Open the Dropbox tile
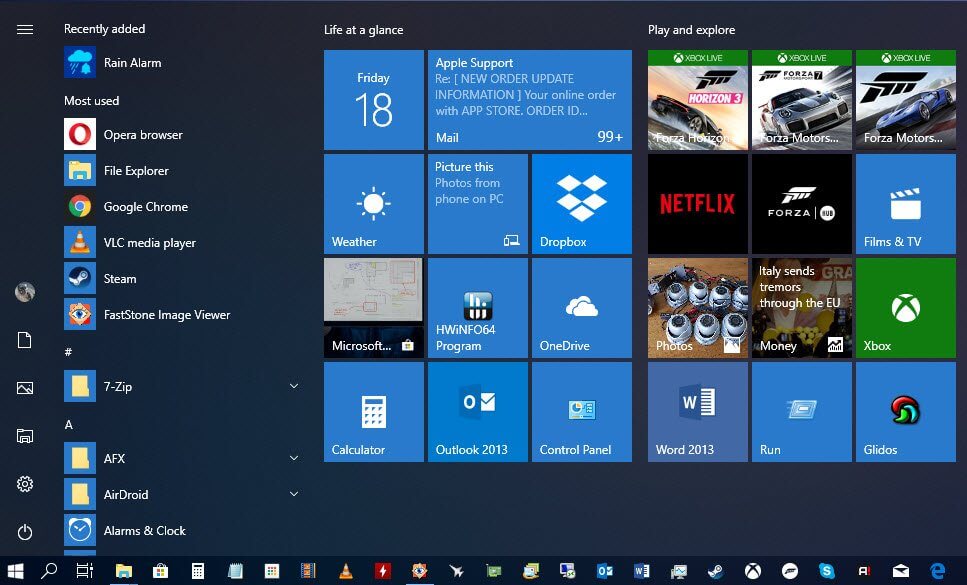The width and height of the screenshot is (967, 585). pos(581,204)
